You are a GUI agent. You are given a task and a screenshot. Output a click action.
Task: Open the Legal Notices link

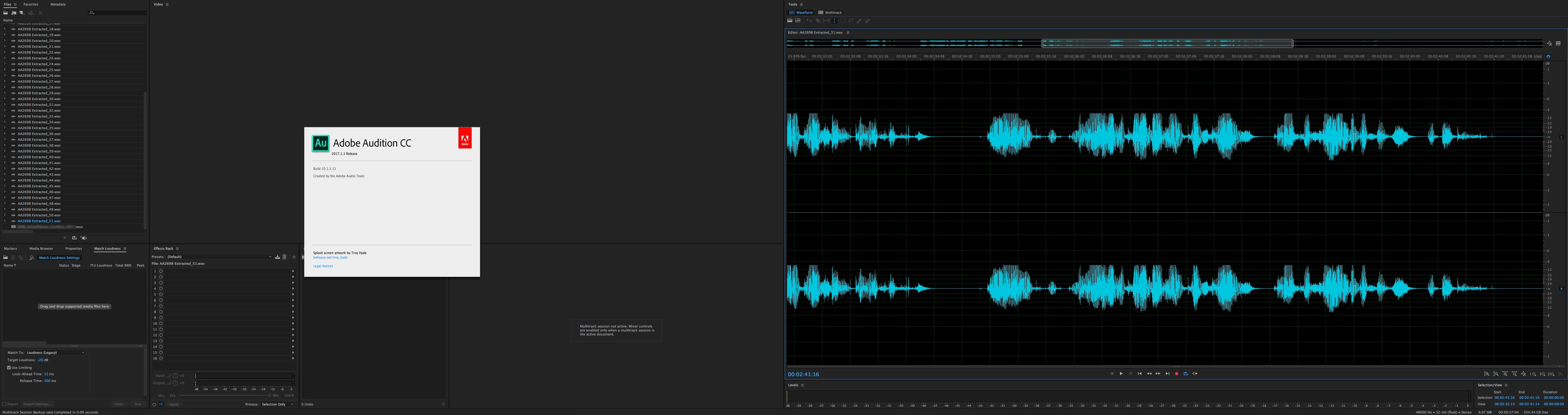[322, 266]
